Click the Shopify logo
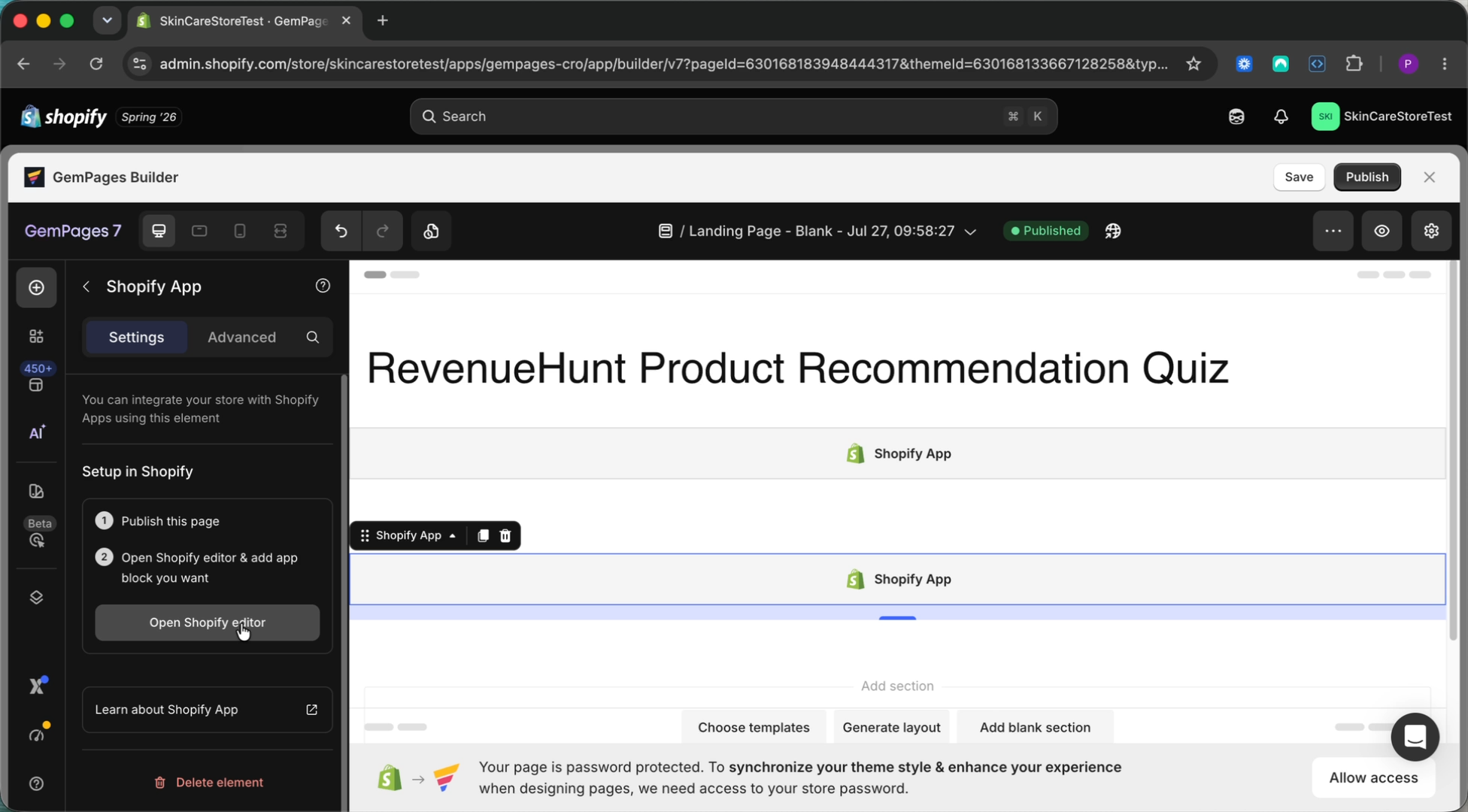This screenshot has width=1468, height=812. click(64, 117)
